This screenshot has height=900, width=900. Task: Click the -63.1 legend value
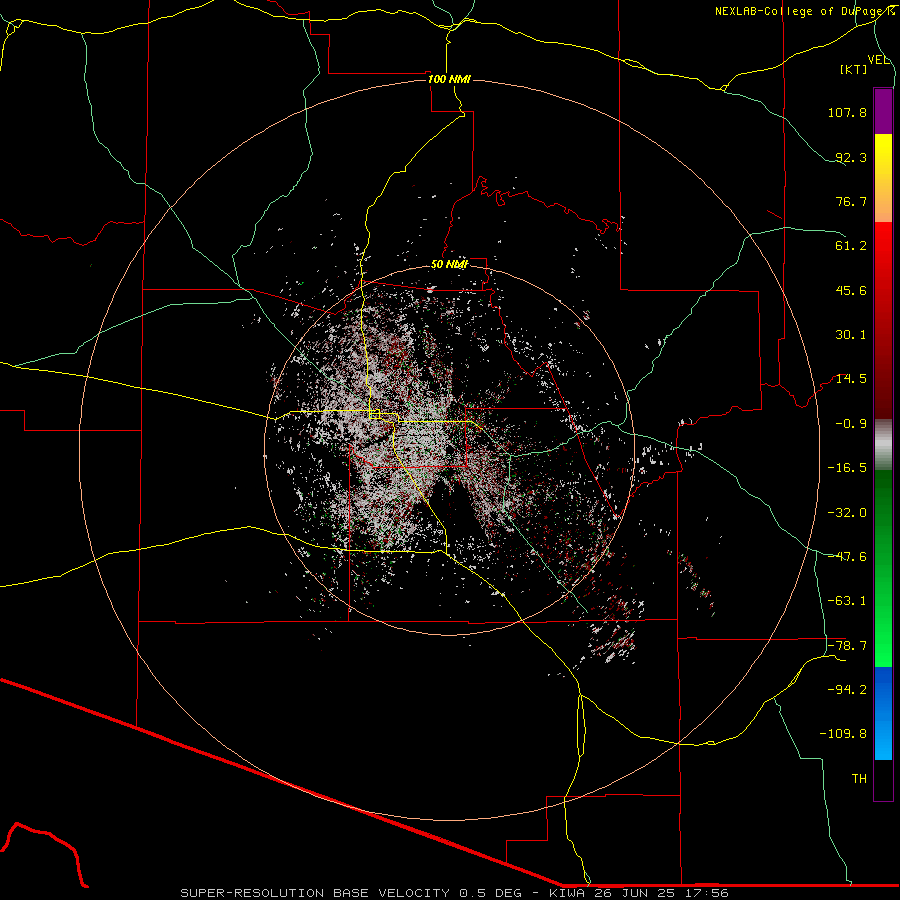point(847,601)
